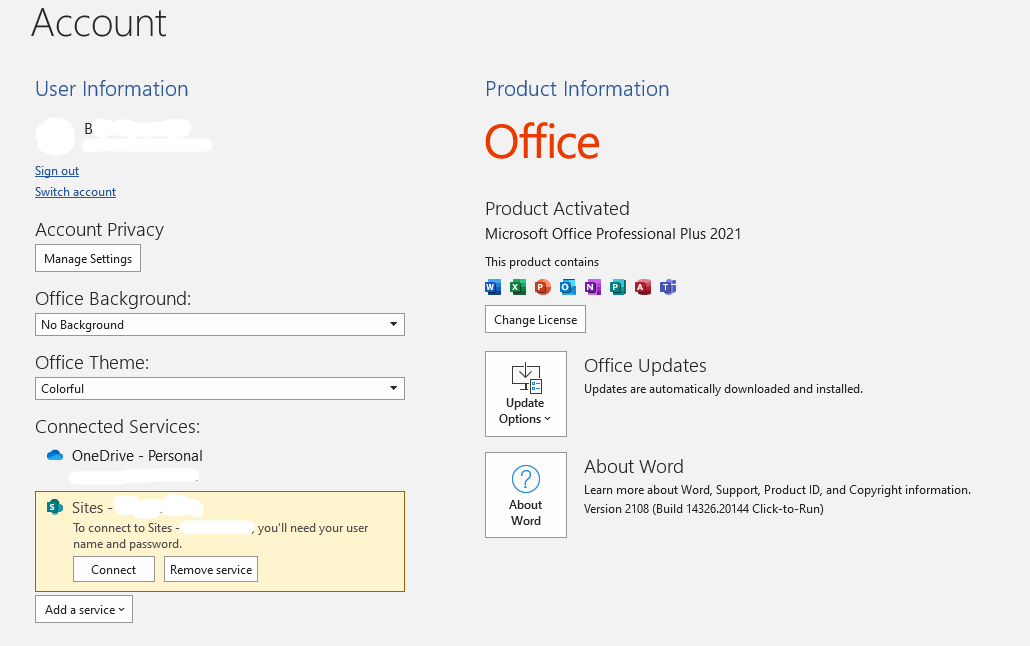
Task: Click the Connected Services heading
Action: pos(118,427)
